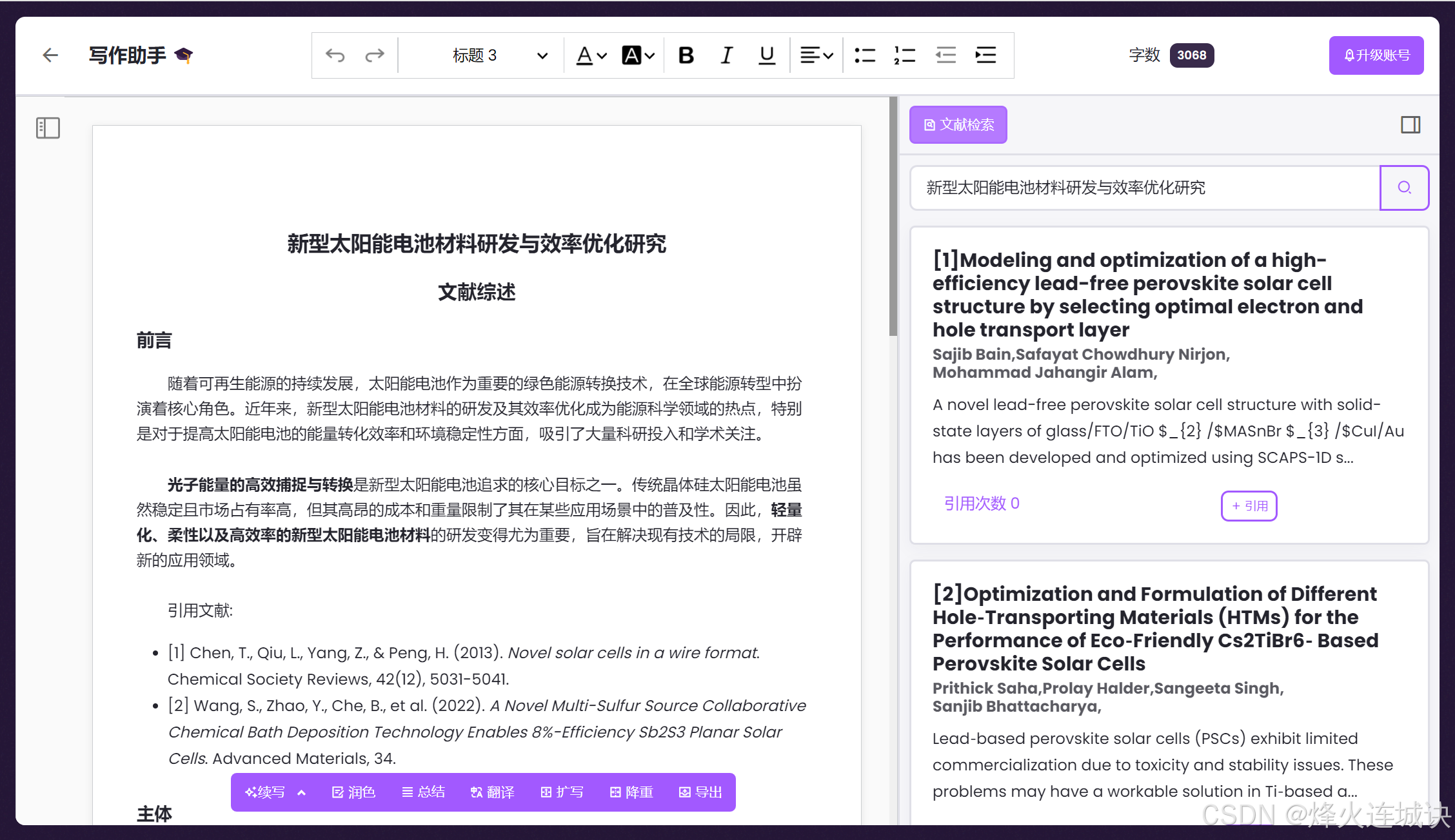Toggle italic formatting
Viewport: 1455px width, 840px height.
click(726, 55)
